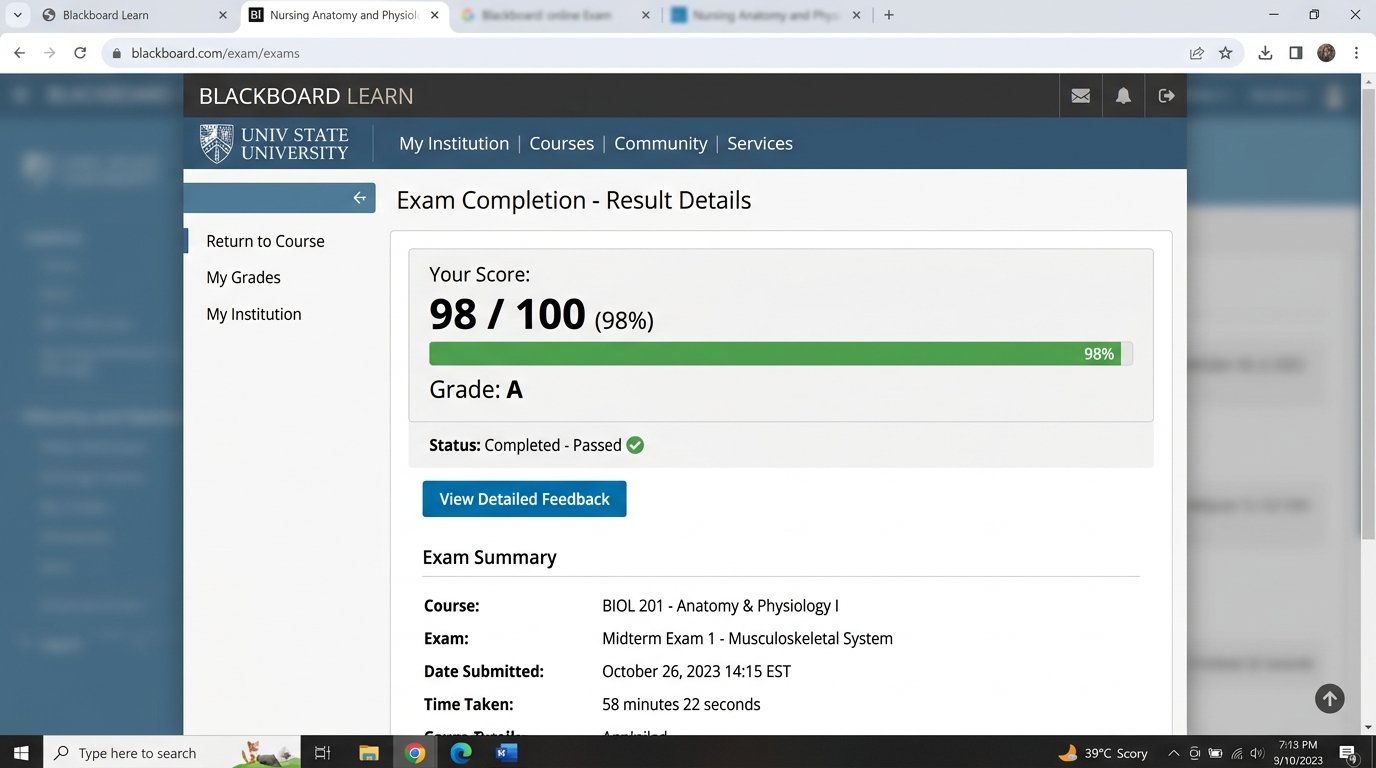The image size is (1376, 768).
Task: Click My Institution in the sidebar
Action: pyautogui.click(x=254, y=314)
